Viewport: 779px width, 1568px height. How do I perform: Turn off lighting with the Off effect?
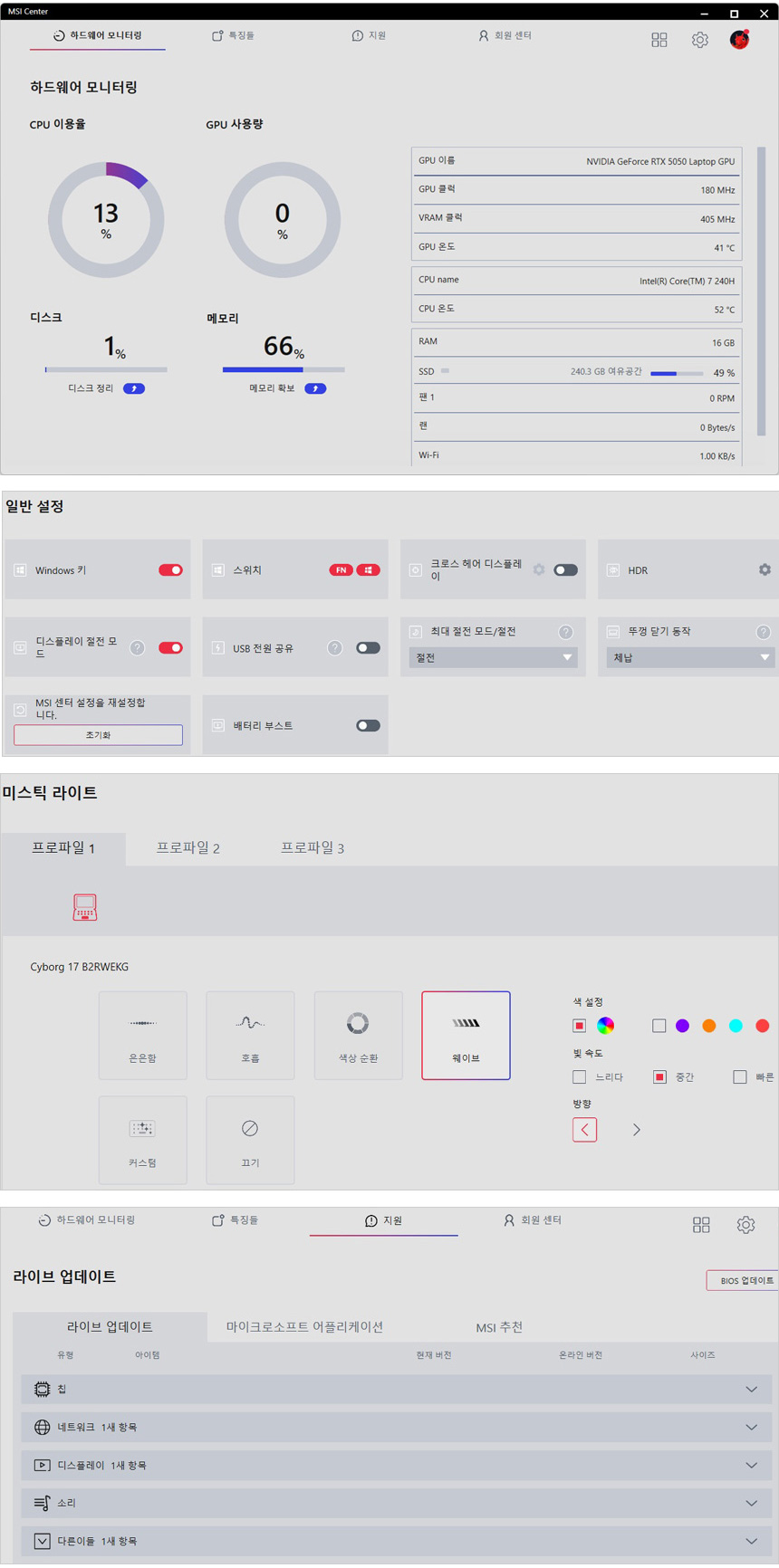250,1140
